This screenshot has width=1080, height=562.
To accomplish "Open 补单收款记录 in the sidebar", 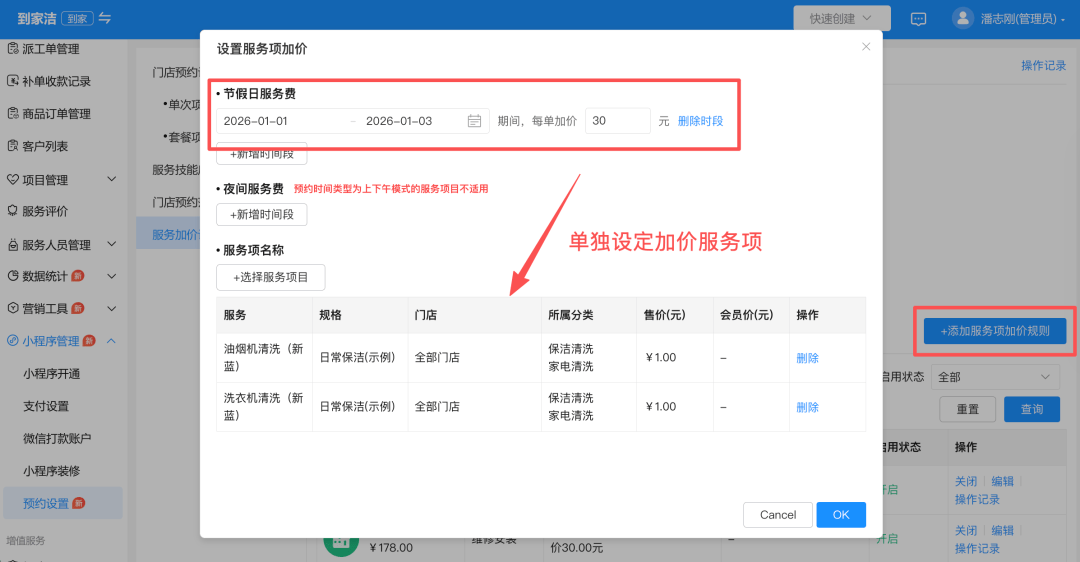I will pyautogui.click(x=56, y=82).
